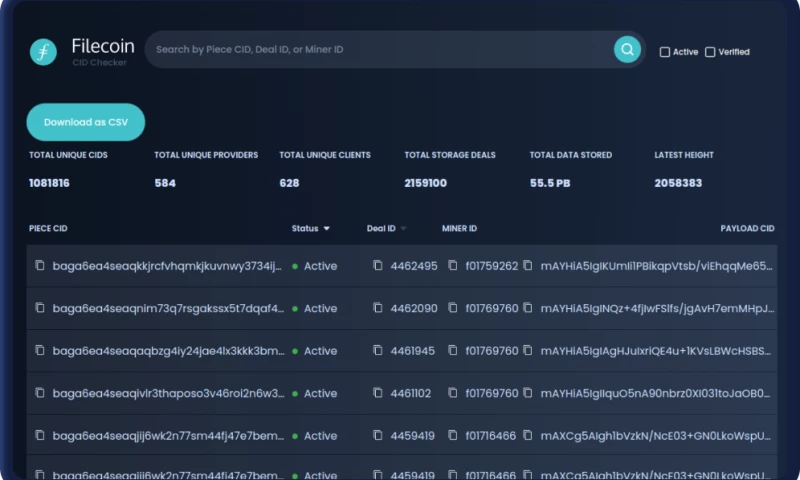Click the Total Data Stored value 55.5 PB
800x480 pixels.
pyautogui.click(x=550, y=183)
